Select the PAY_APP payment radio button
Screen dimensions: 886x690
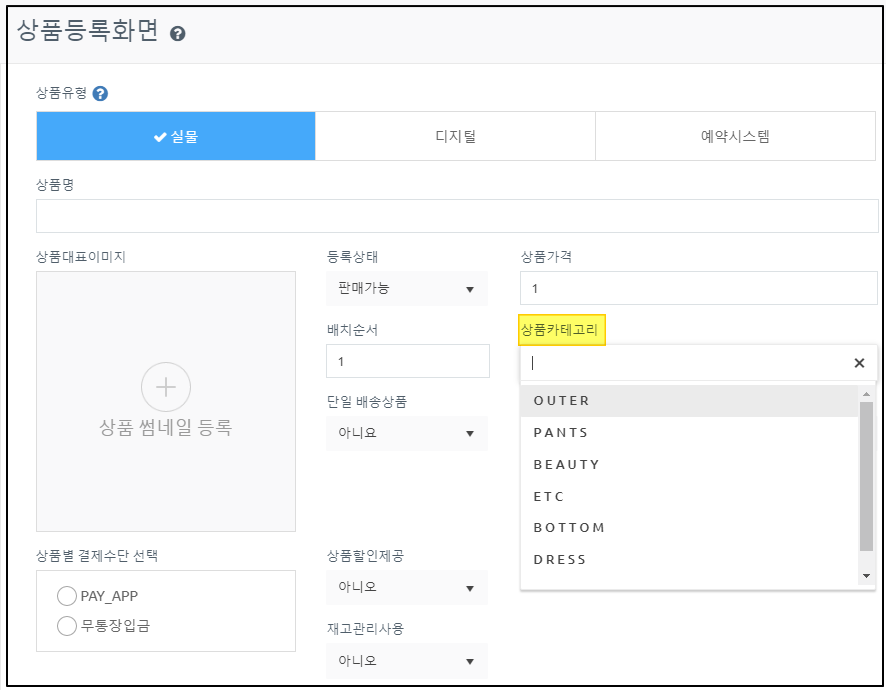pos(67,596)
